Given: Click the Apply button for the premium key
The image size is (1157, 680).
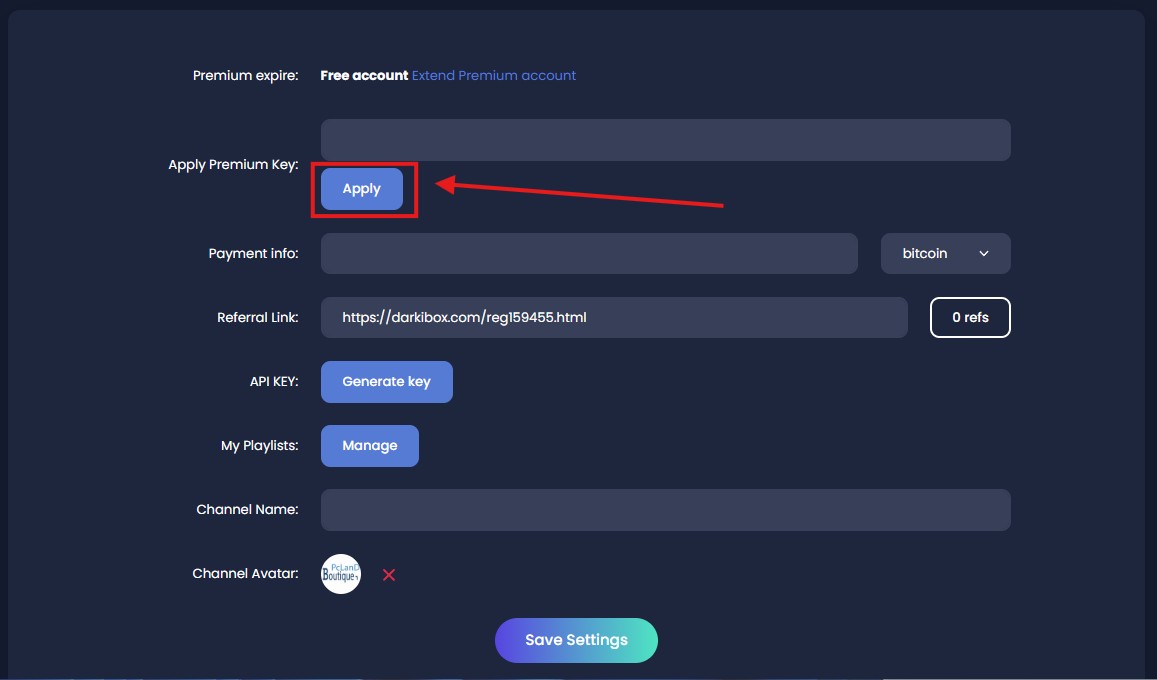Looking at the screenshot, I should point(362,188).
